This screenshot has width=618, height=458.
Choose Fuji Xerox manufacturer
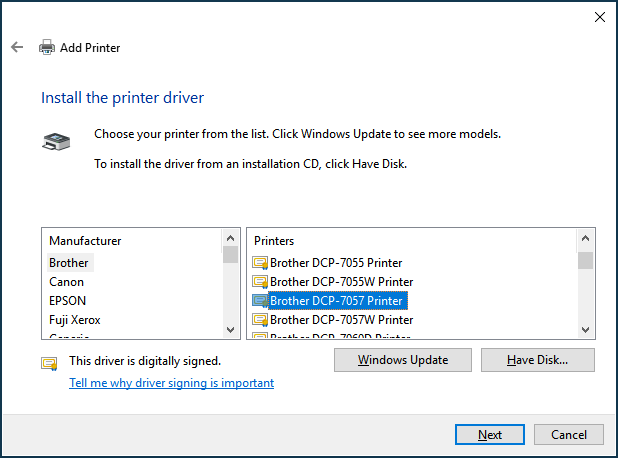point(74,320)
